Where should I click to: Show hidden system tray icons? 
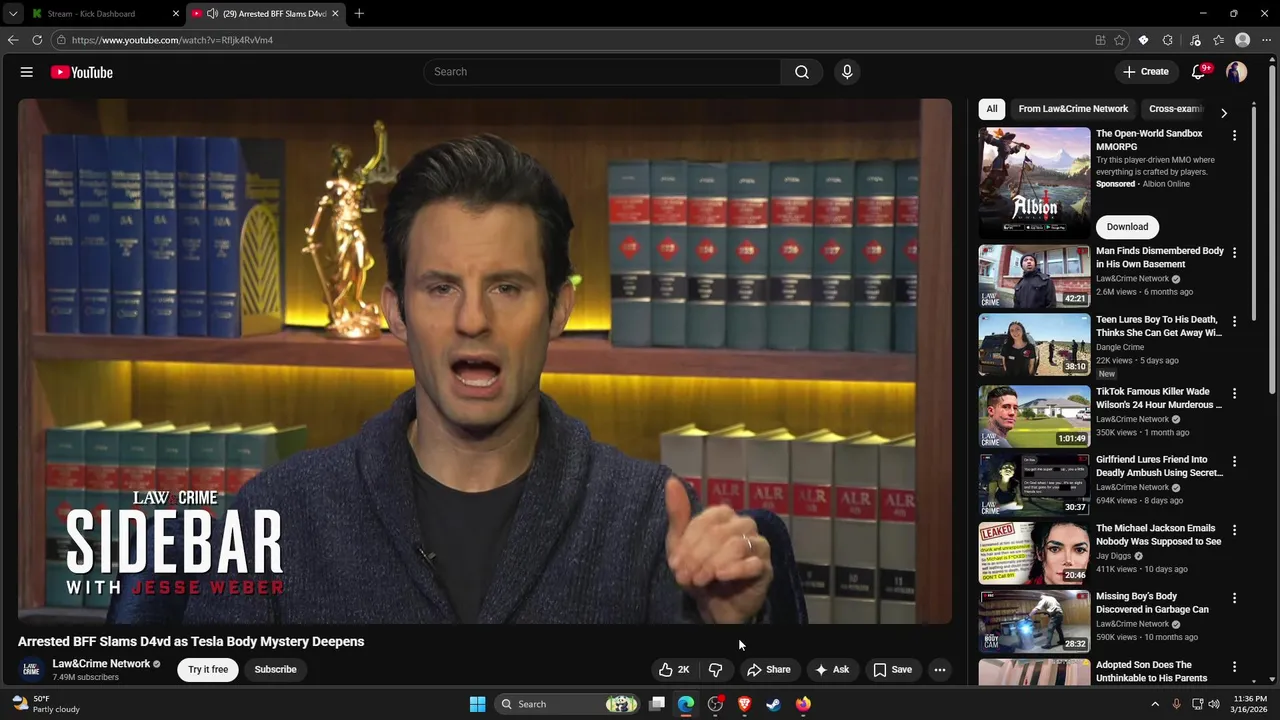click(1155, 704)
